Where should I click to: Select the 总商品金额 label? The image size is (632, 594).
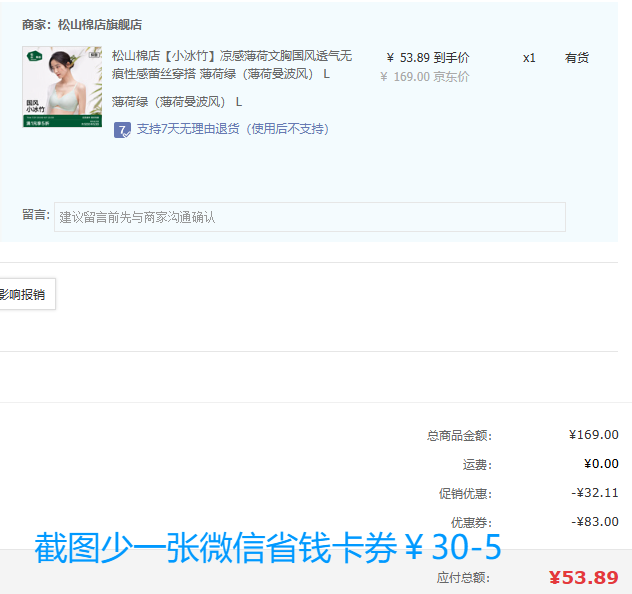[x=459, y=436]
